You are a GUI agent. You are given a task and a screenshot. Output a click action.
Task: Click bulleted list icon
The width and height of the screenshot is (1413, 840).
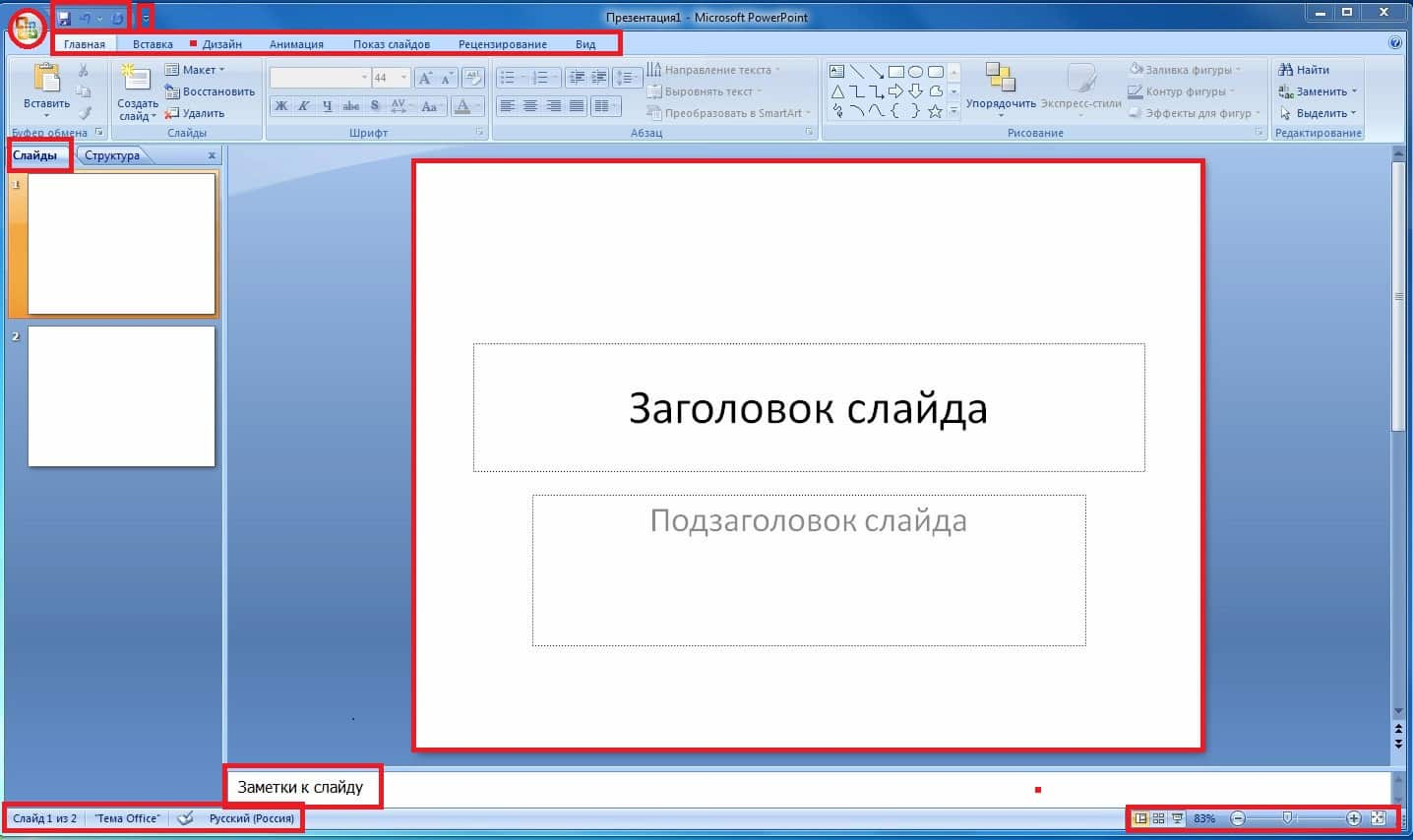[507, 78]
